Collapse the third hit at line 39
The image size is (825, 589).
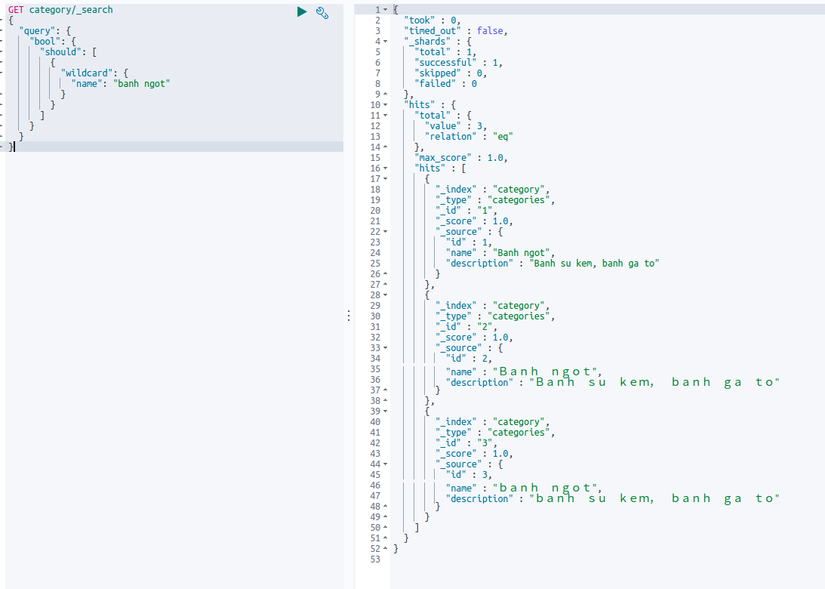pyautogui.click(x=386, y=411)
